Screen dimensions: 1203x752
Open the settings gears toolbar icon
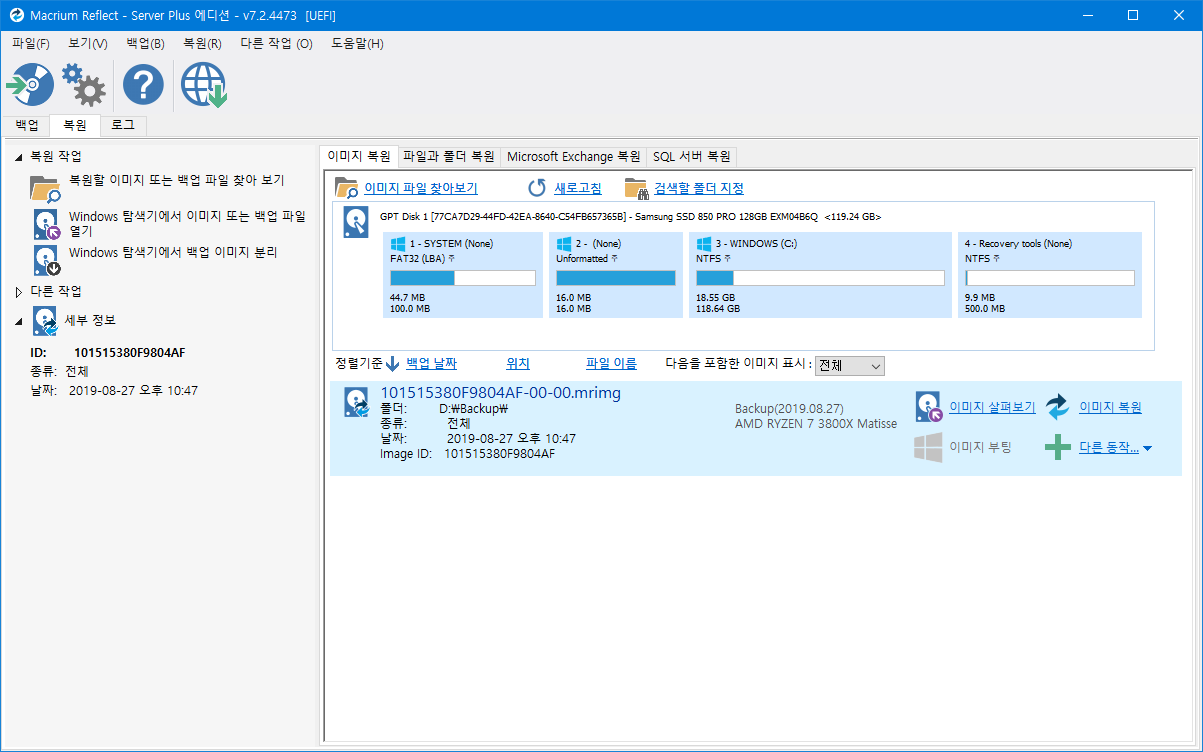pos(84,86)
